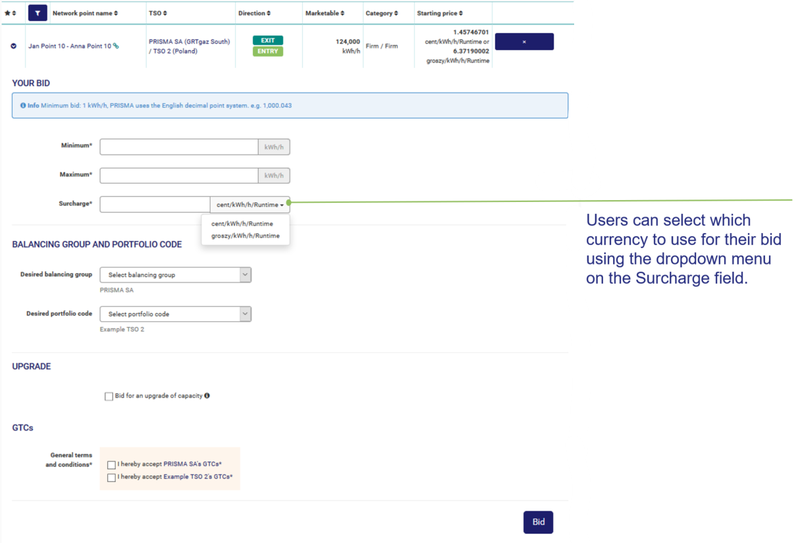Click the ENTRY direction badge
The height and width of the screenshot is (543, 800).
coord(267,51)
